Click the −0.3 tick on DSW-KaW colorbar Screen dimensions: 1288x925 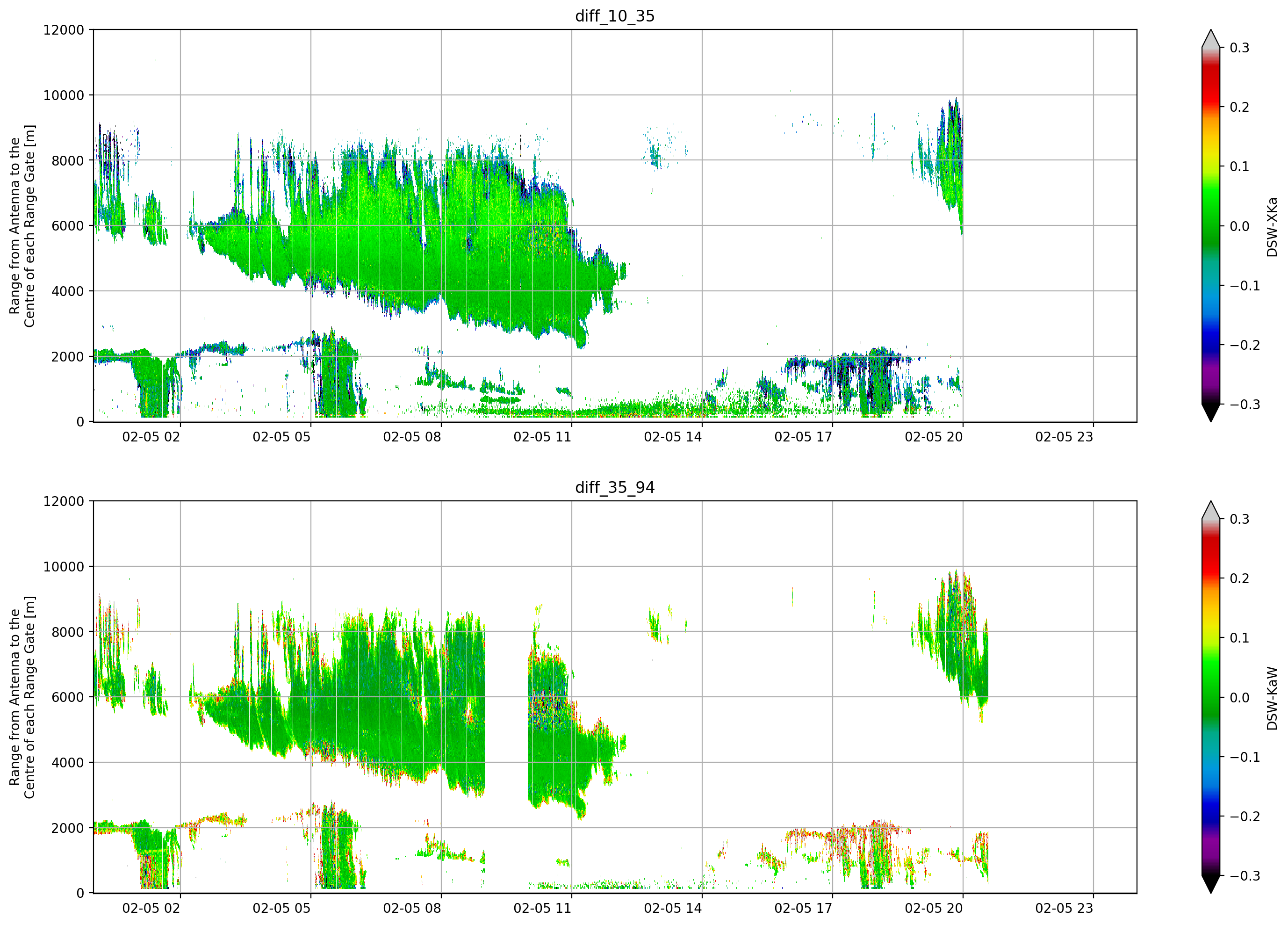[1245, 876]
